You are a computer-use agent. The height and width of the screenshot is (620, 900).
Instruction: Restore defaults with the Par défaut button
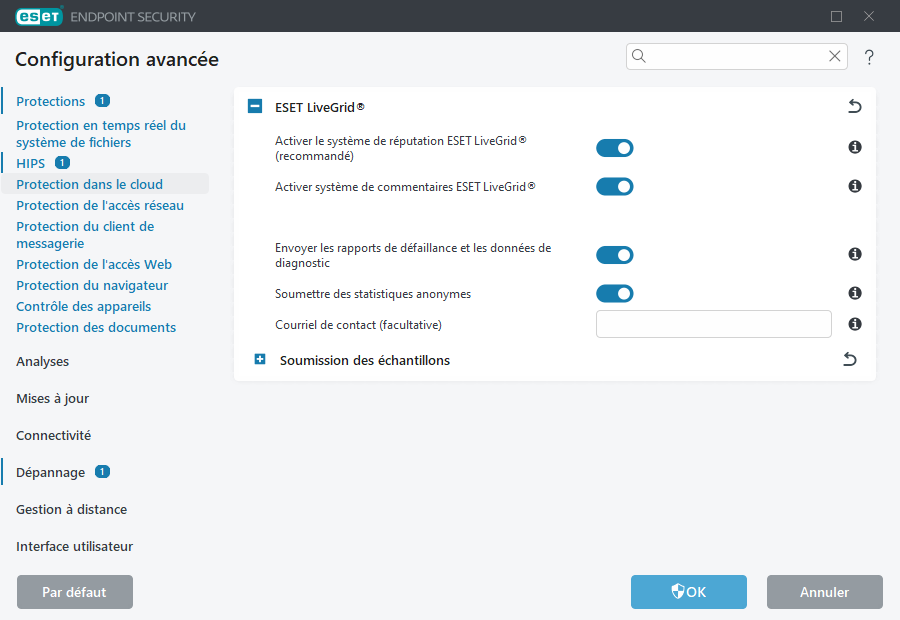(x=74, y=592)
